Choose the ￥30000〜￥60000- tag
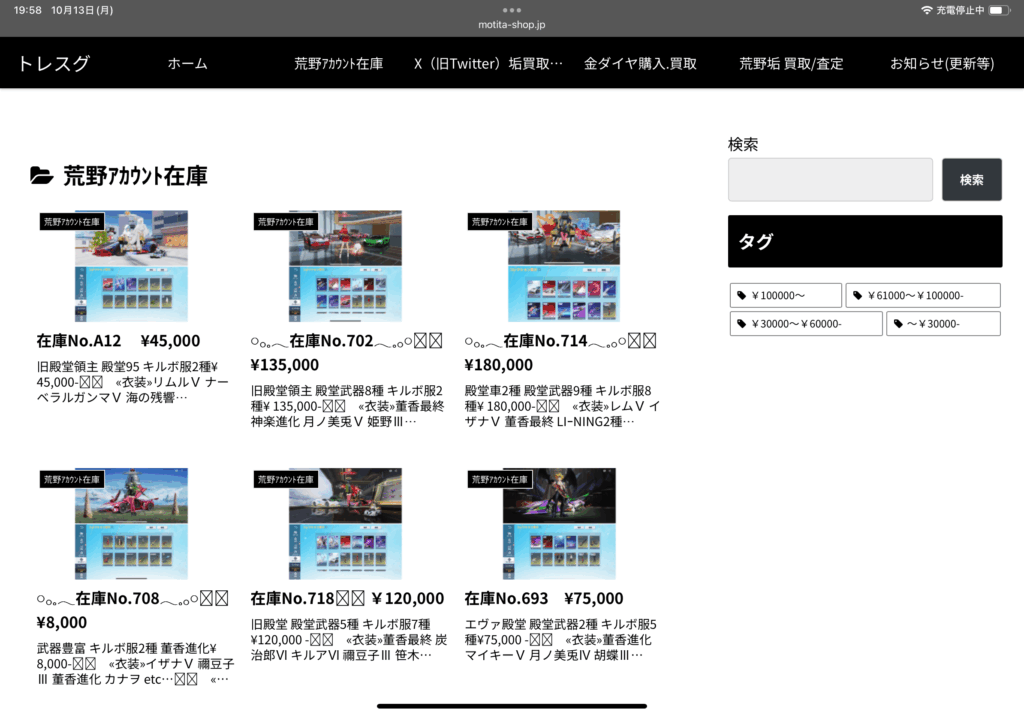Viewport: 1024px width, 715px height. pyautogui.click(x=806, y=324)
